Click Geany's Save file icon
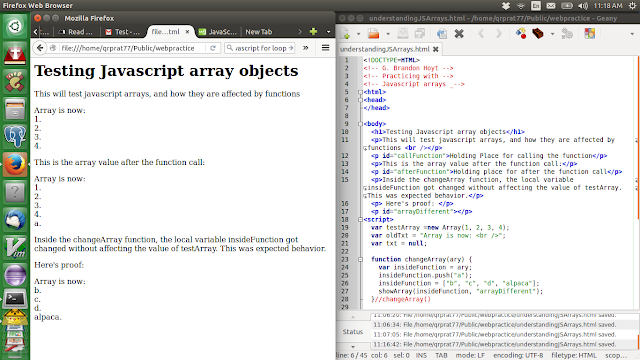 pos(402,33)
